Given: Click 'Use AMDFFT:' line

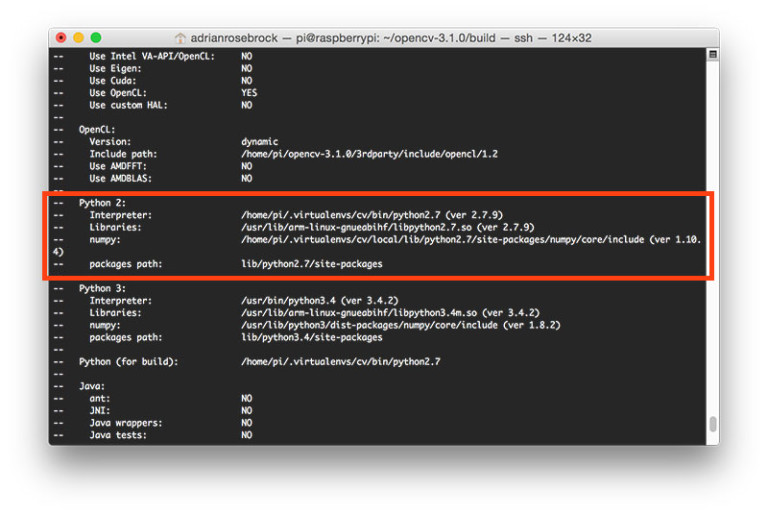Looking at the screenshot, I should click(x=118, y=166).
